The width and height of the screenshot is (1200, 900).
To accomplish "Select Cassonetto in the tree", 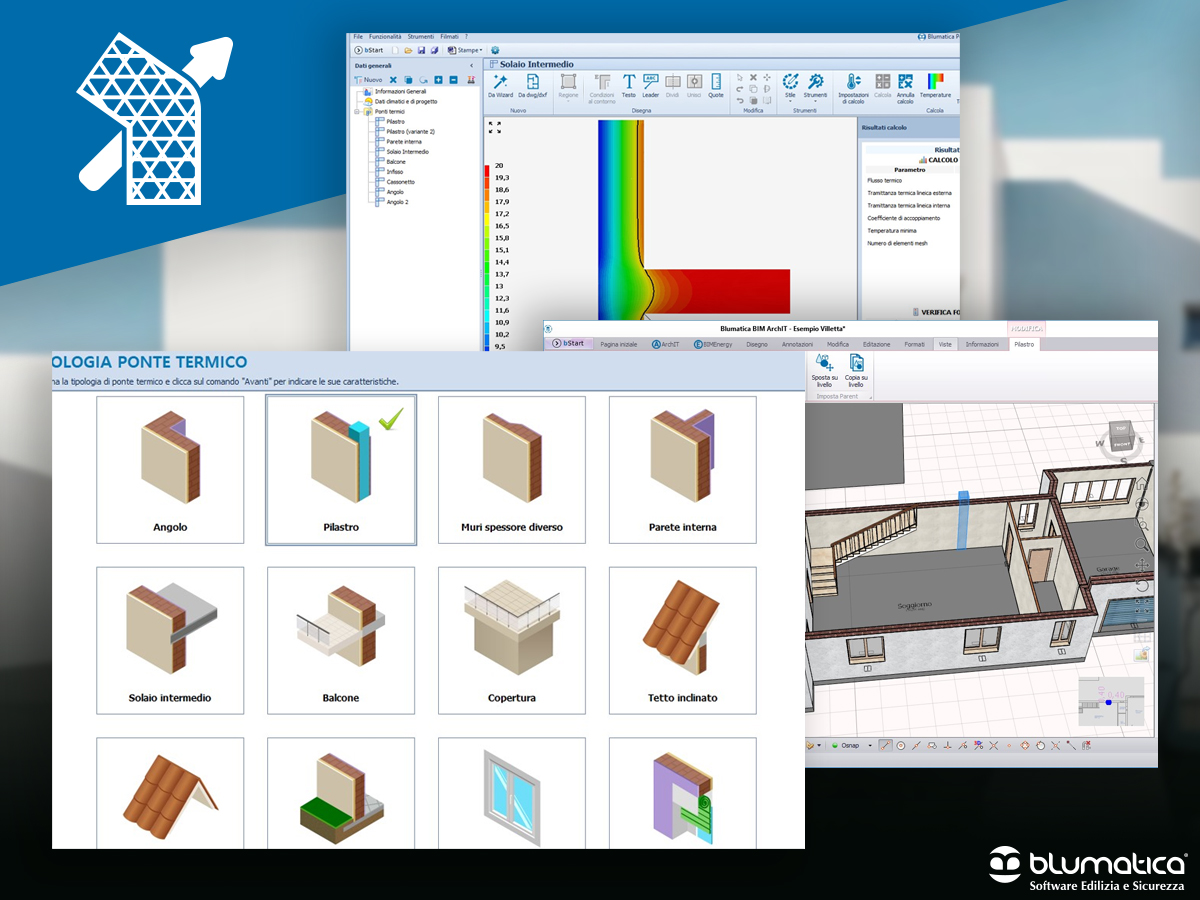I will point(400,182).
